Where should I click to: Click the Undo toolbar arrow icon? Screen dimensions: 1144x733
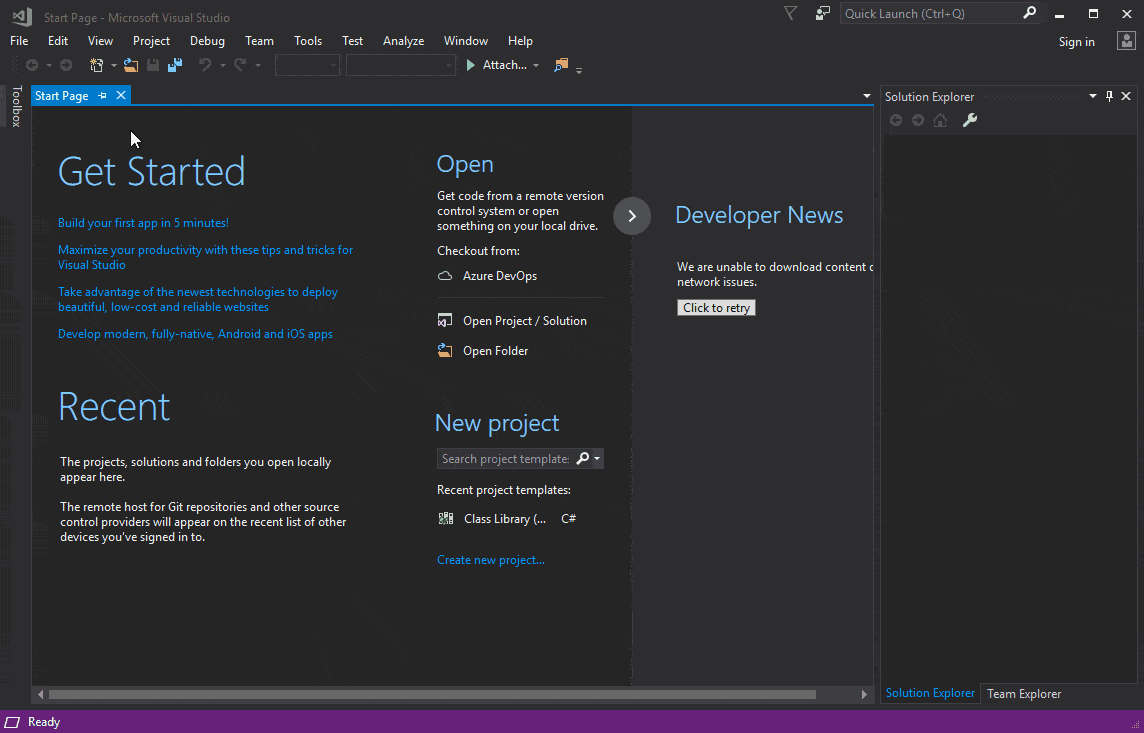(x=205, y=65)
